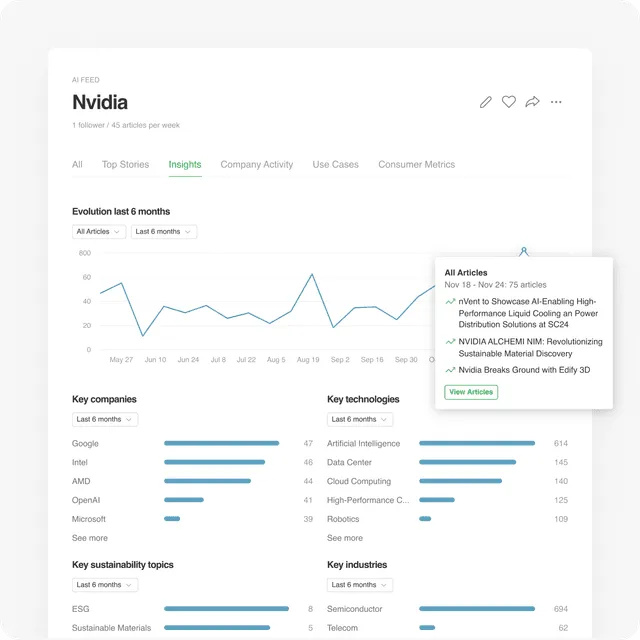
Task: Change Key companies time range dropdown
Action: [x=105, y=420]
